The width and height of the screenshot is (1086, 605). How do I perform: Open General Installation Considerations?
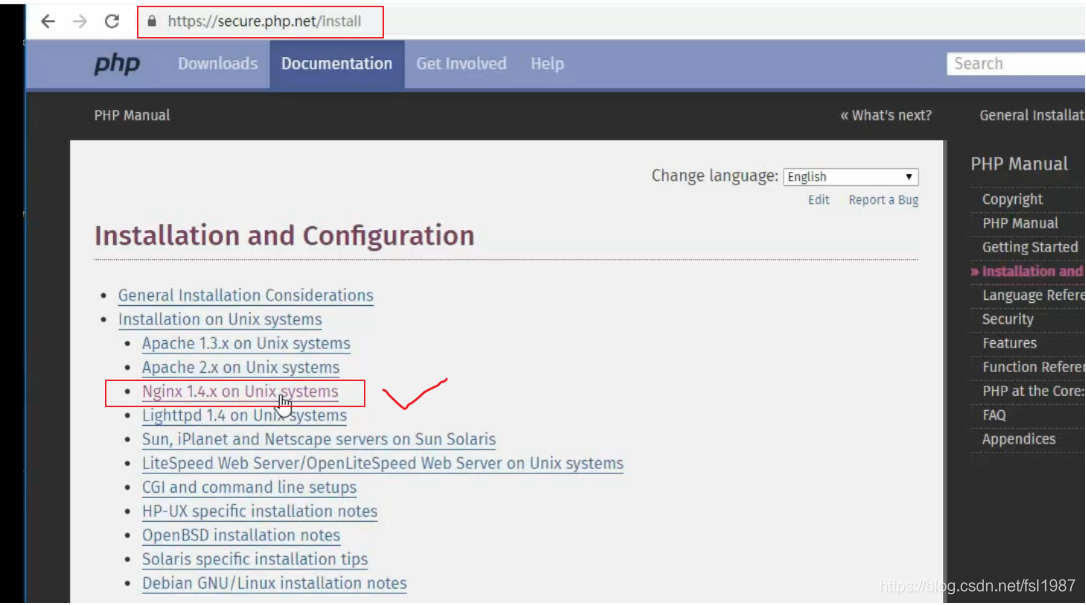point(245,296)
